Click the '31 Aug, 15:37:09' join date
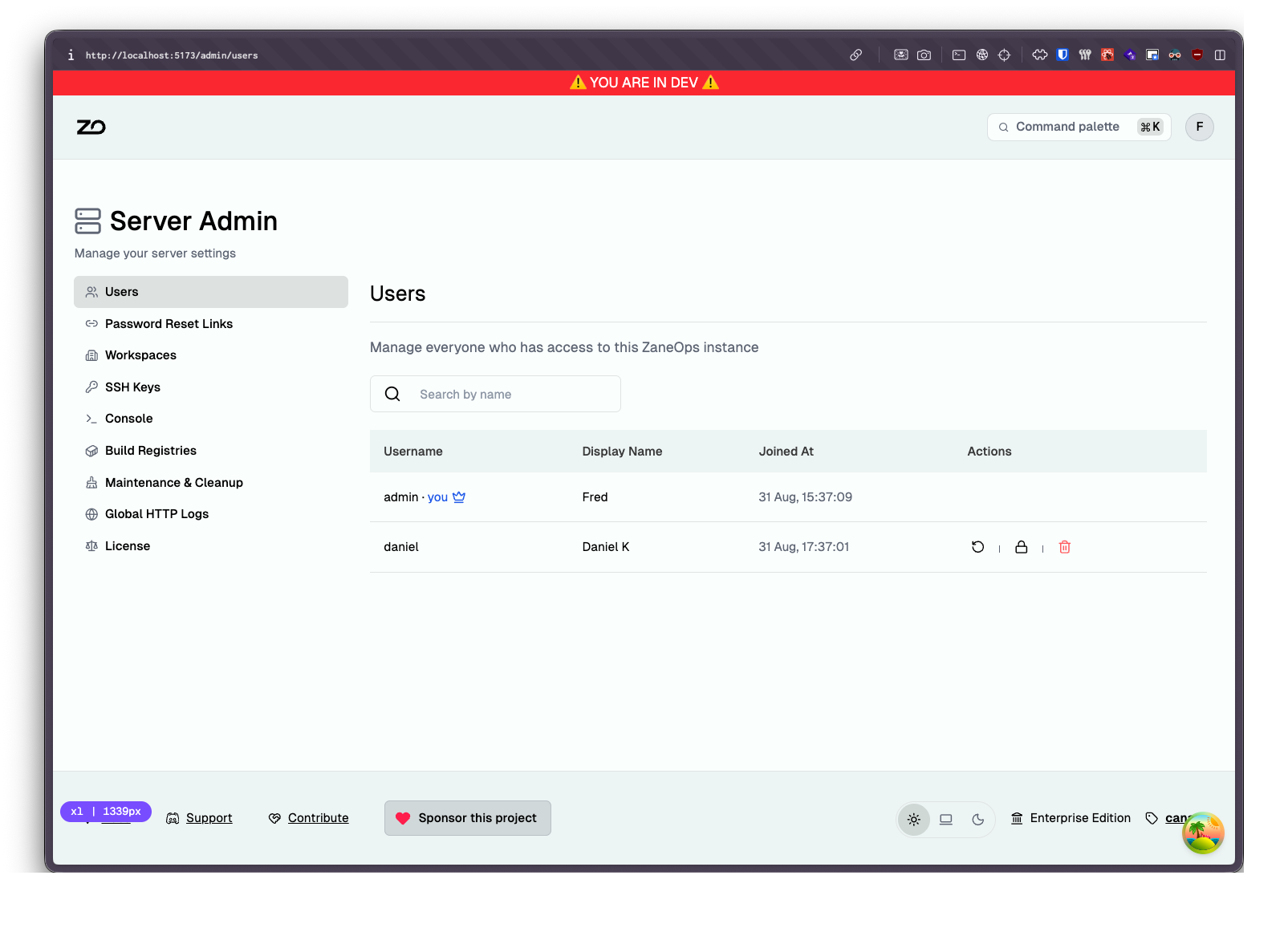This screenshot has width=1288, height=932. click(806, 497)
